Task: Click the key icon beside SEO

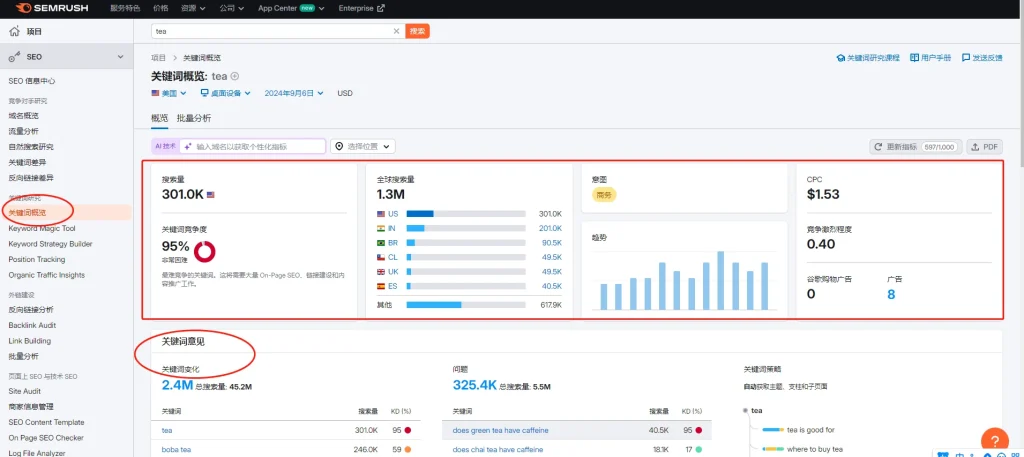Action: [x=14, y=57]
